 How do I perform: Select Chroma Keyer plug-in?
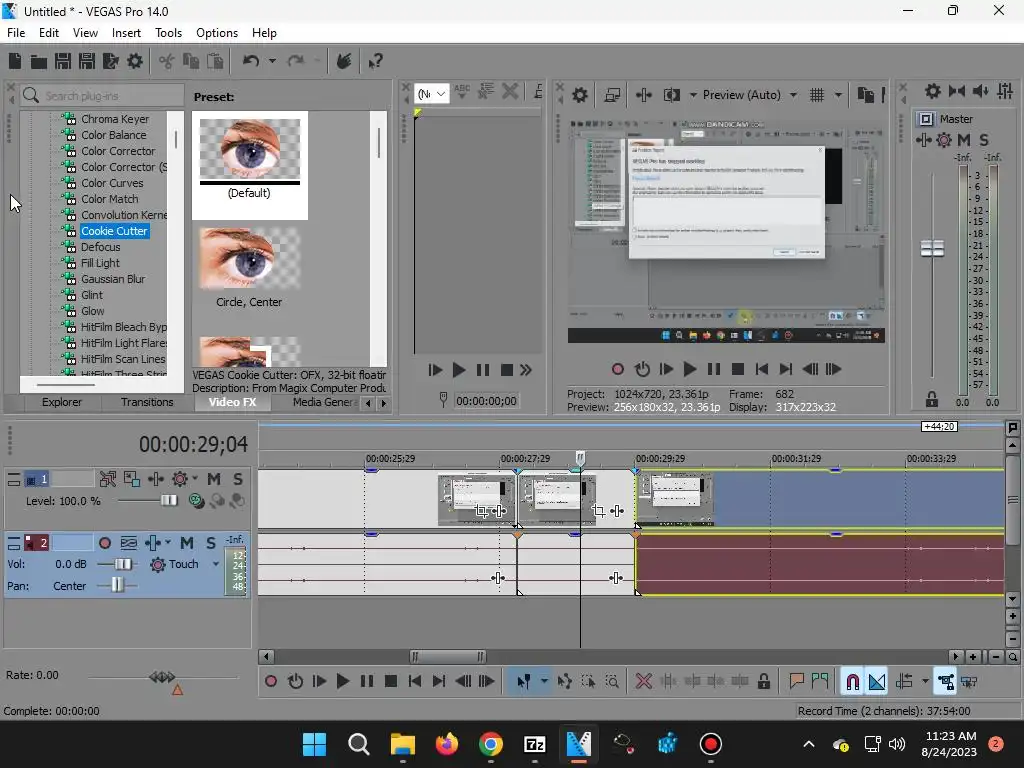tap(115, 119)
